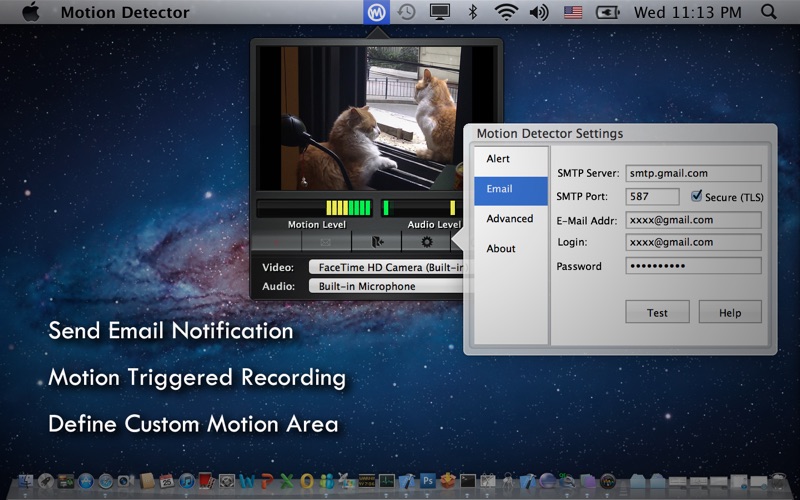800x500 pixels.
Task: Open Launchpad rocket icon in Dock
Action: tap(46, 481)
